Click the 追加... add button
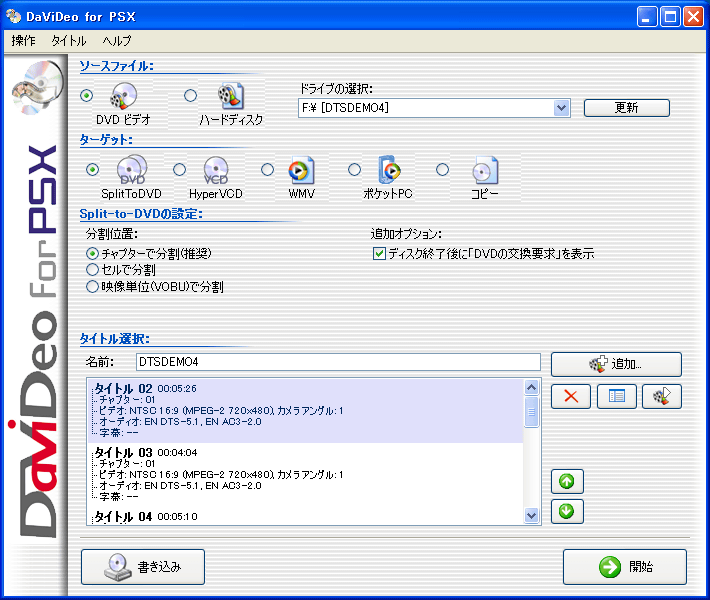The image size is (710, 600). click(x=616, y=364)
